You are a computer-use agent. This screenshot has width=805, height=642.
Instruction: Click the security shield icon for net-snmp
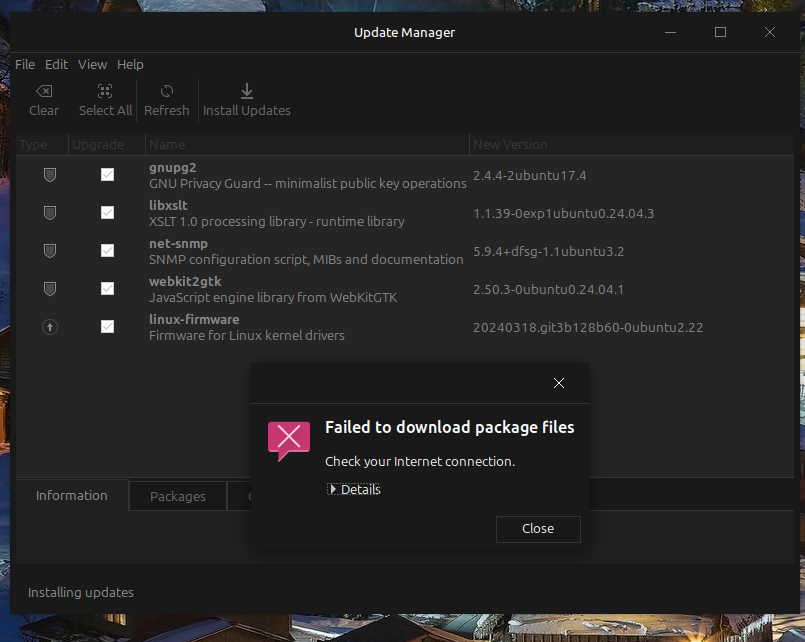tap(50, 251)
